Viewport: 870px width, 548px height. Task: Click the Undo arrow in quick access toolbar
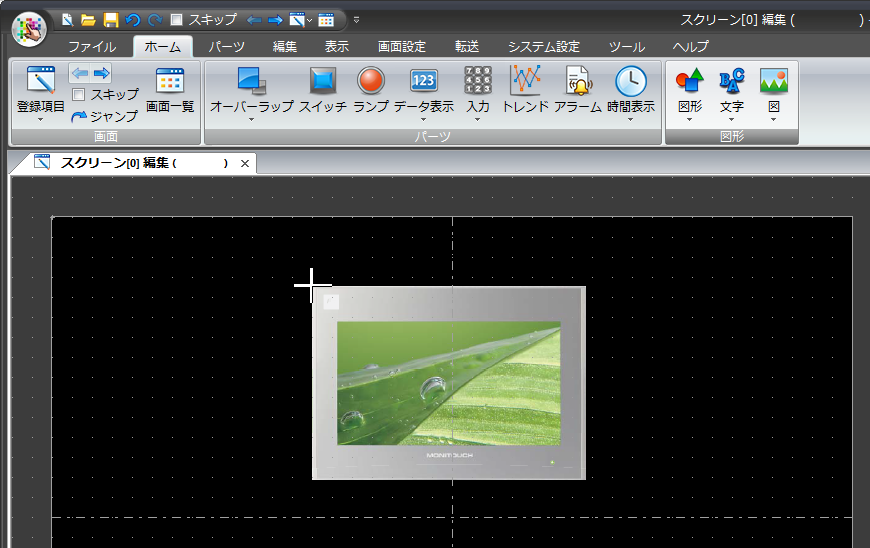(x=132, y=19)
